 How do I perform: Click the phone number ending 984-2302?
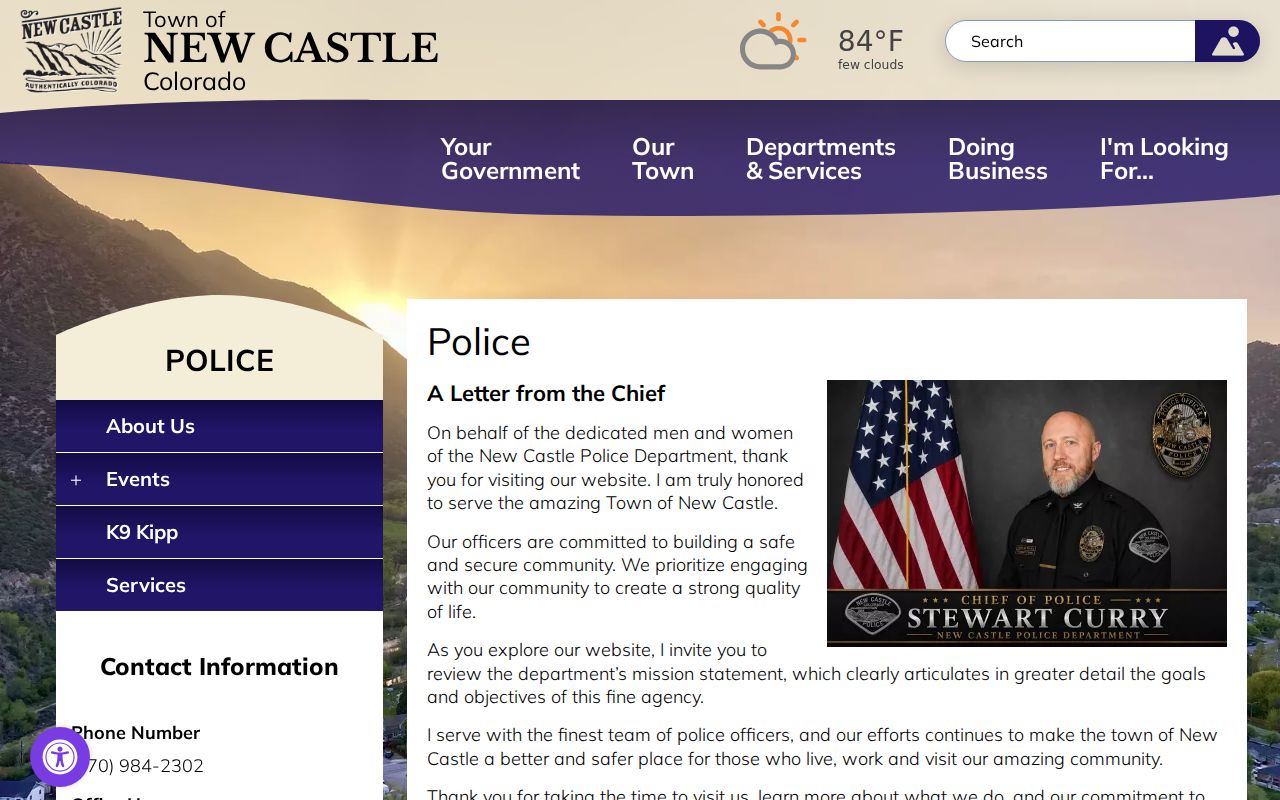coord(138,766)
